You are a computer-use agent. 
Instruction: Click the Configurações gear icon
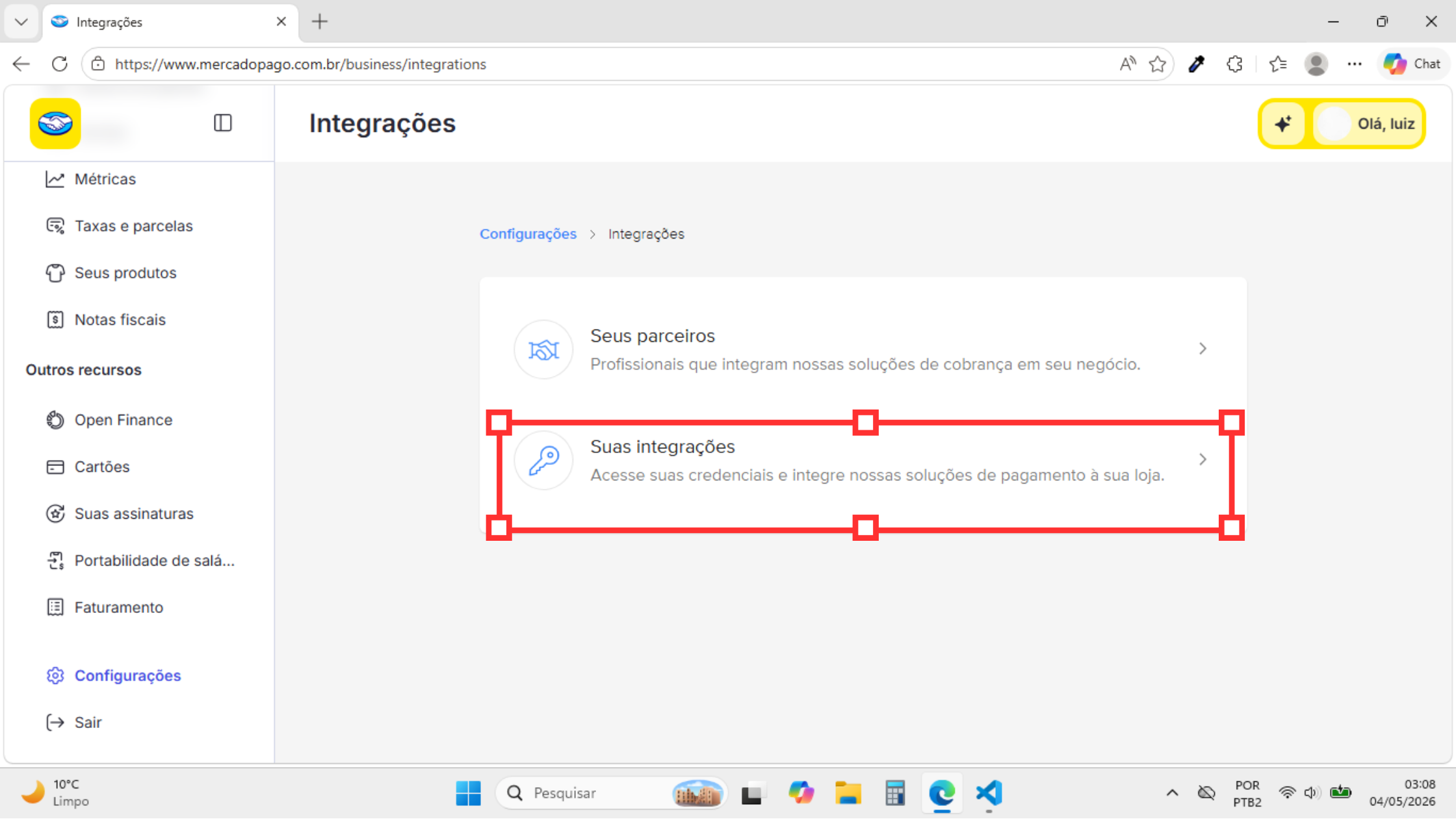pos(55,675)
